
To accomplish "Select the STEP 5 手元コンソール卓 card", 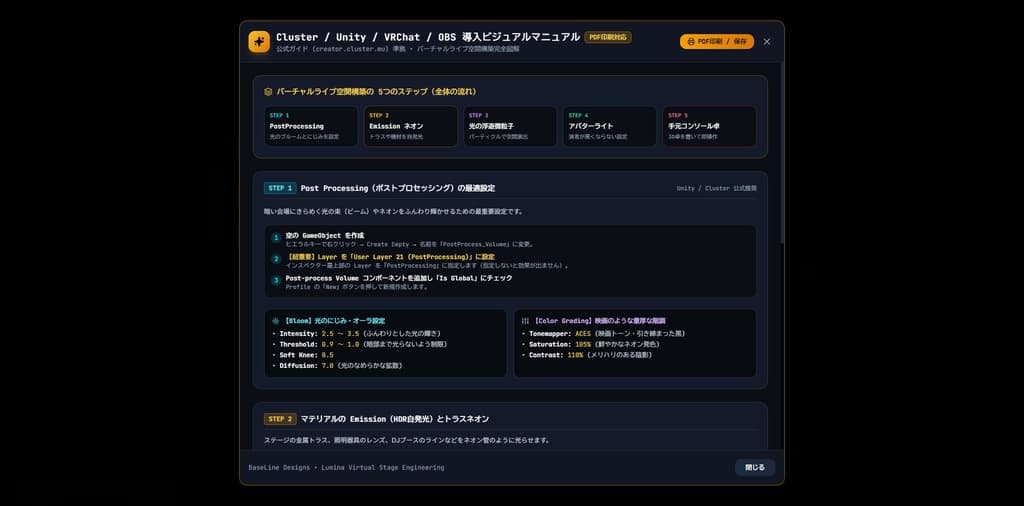I will pyautogui.click(x=709, y=126).
